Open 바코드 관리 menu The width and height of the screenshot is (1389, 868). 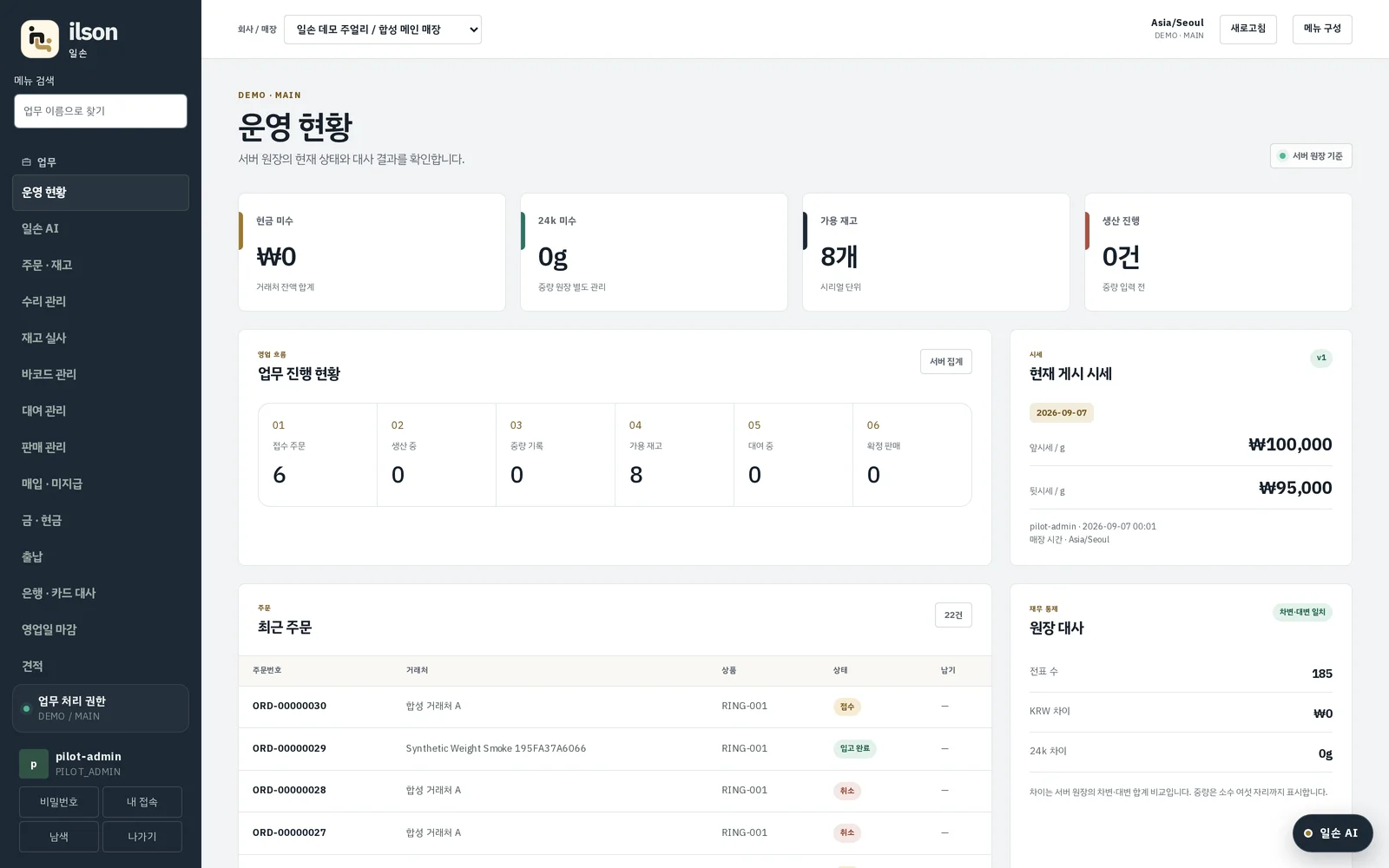(101, 375)
